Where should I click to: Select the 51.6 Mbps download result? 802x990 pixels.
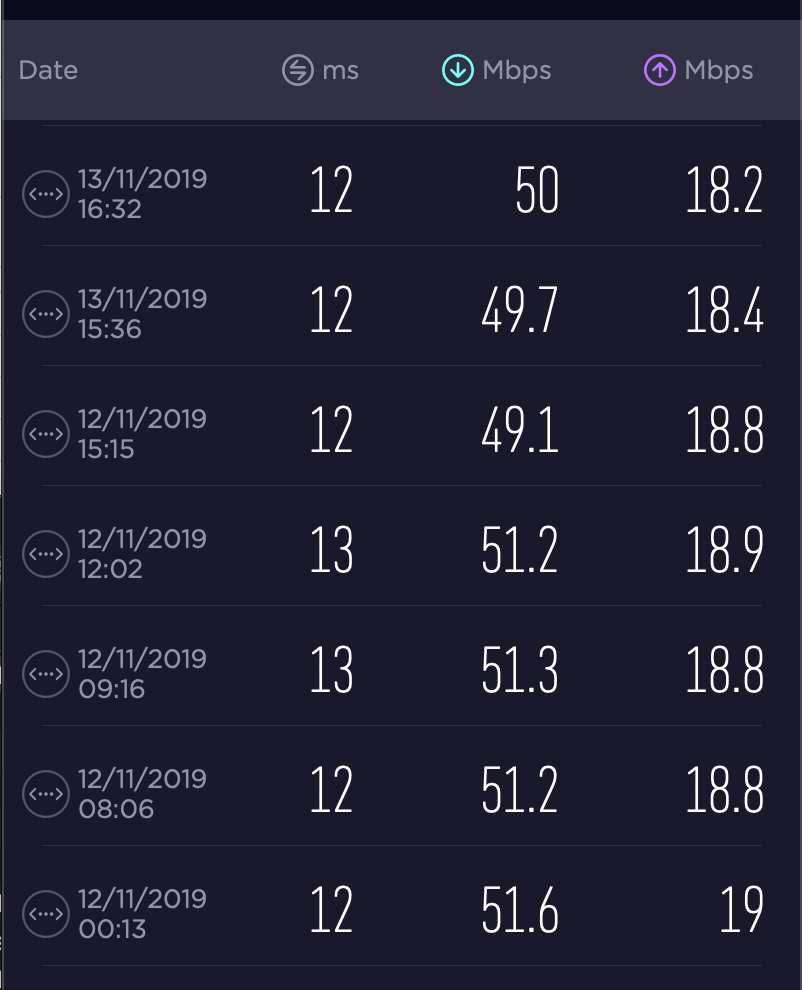pyautogui.click(x=519, y=912)
